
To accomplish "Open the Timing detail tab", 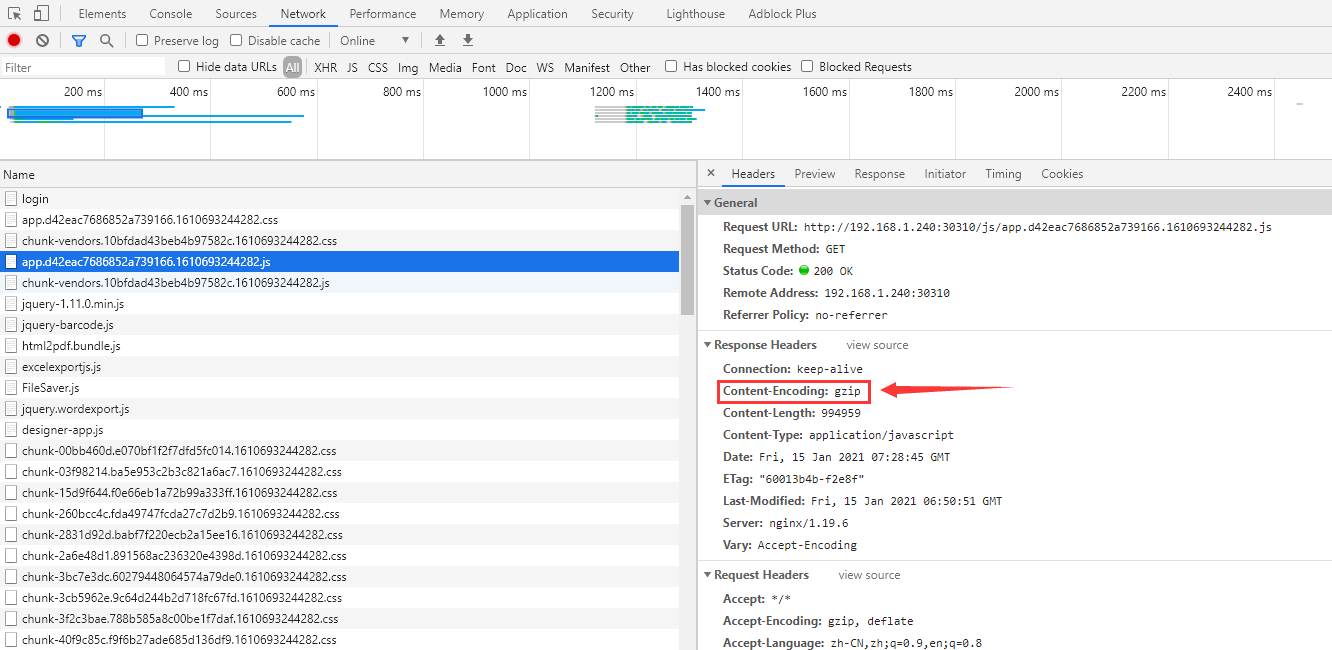I will click(1003, 174).
